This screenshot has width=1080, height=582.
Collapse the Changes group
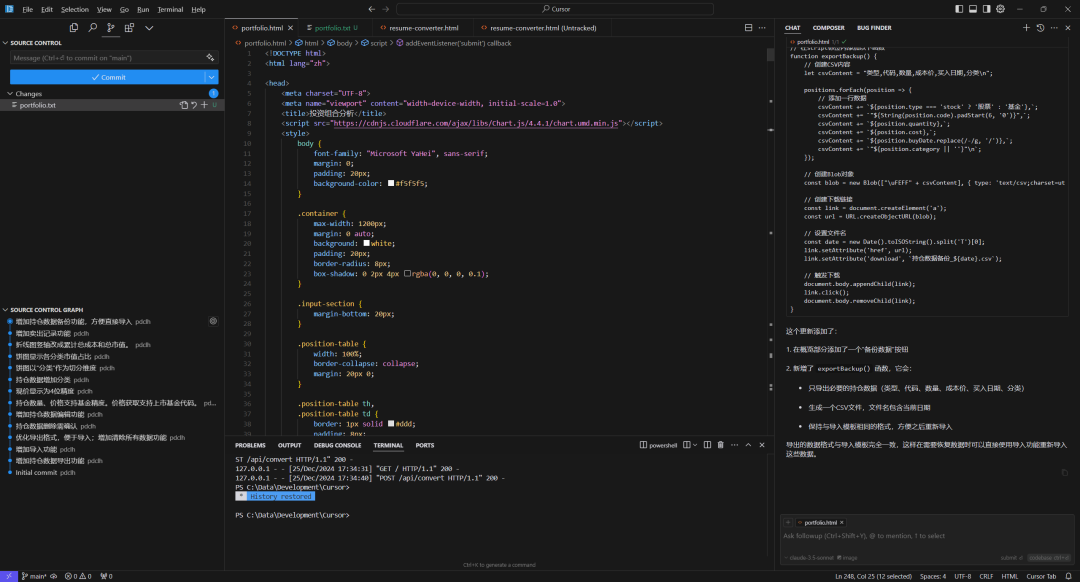10,94
